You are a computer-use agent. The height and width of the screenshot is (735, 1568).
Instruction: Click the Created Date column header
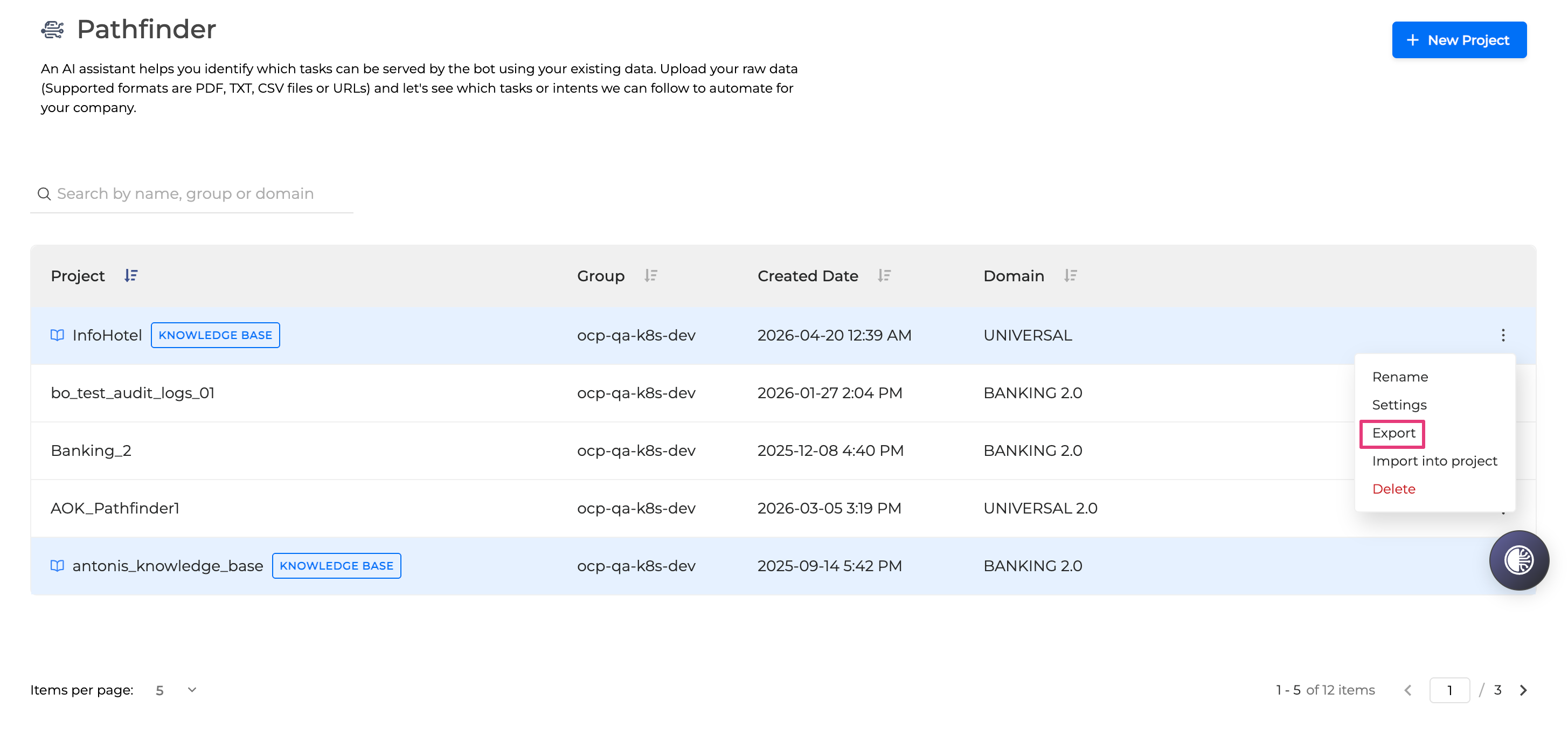(807, 276)
